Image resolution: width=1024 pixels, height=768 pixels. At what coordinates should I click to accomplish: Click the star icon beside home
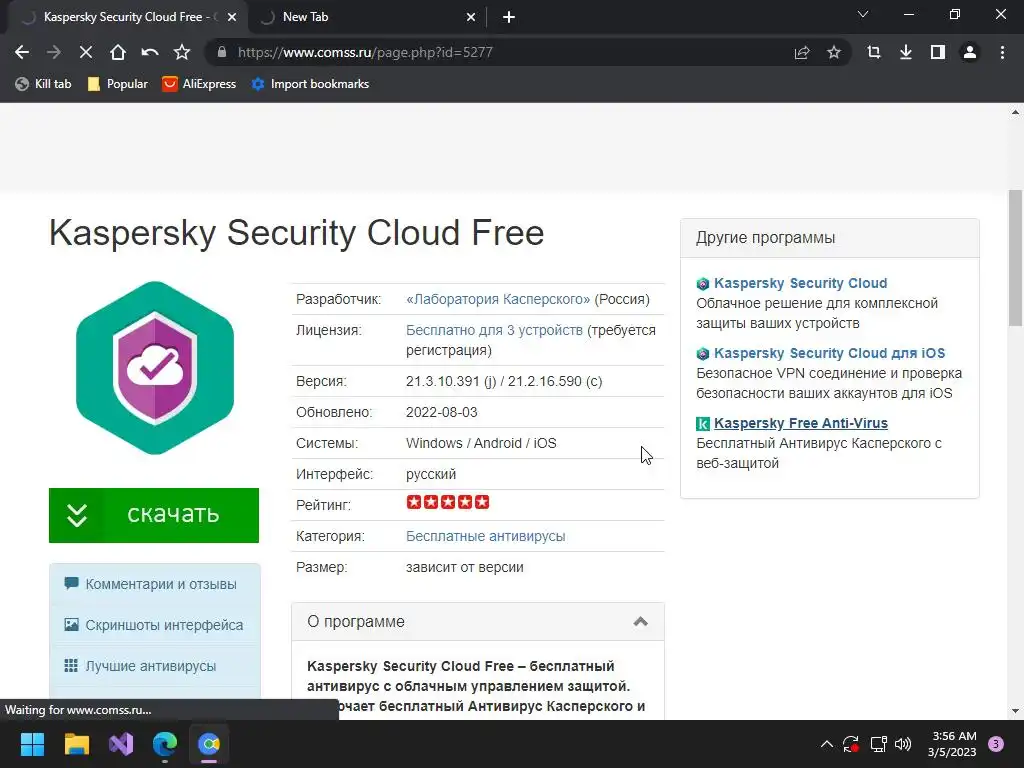[x=182, y=52]
